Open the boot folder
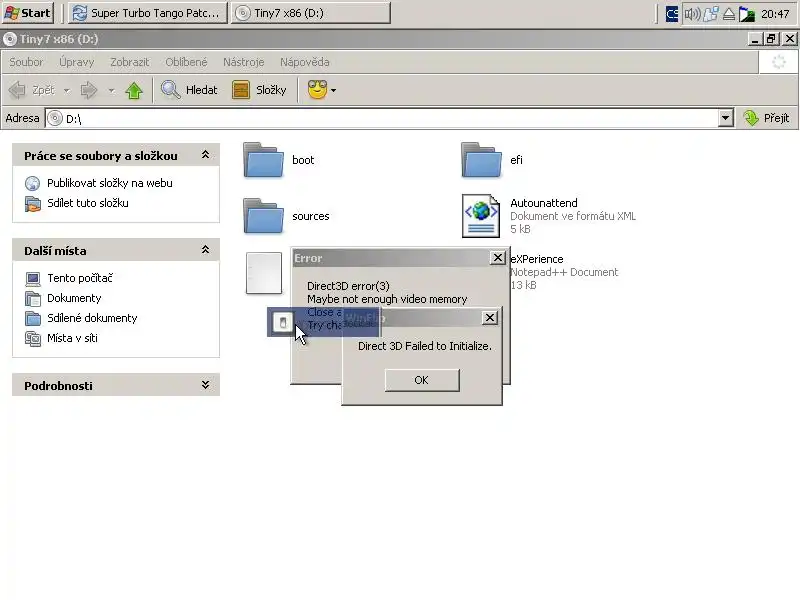This screenshot has width=800, height=600. click(x=264, y=160)
